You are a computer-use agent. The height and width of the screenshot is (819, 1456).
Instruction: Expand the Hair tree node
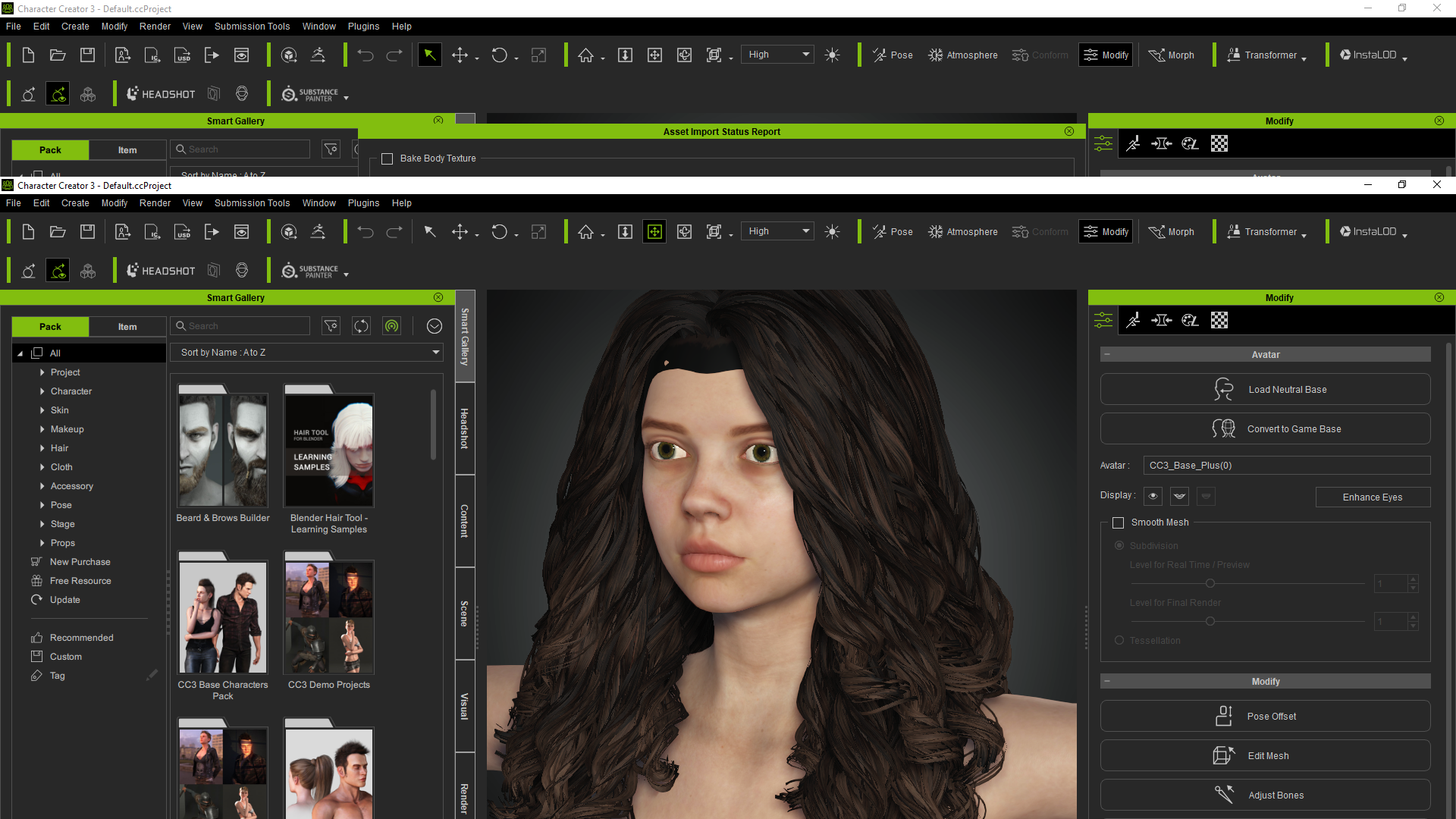42,448
